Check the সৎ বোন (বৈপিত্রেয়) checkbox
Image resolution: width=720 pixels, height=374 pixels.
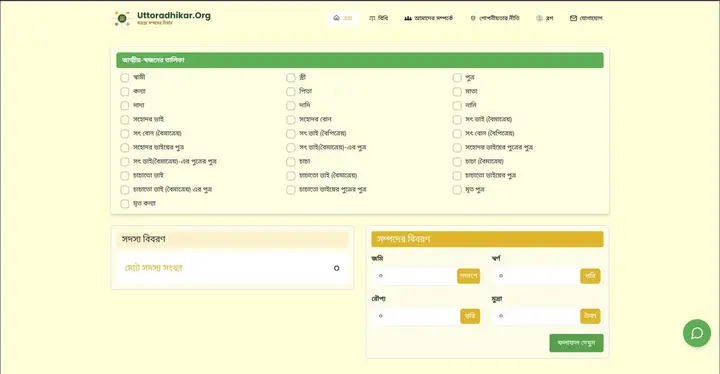[x=457, y=134]
